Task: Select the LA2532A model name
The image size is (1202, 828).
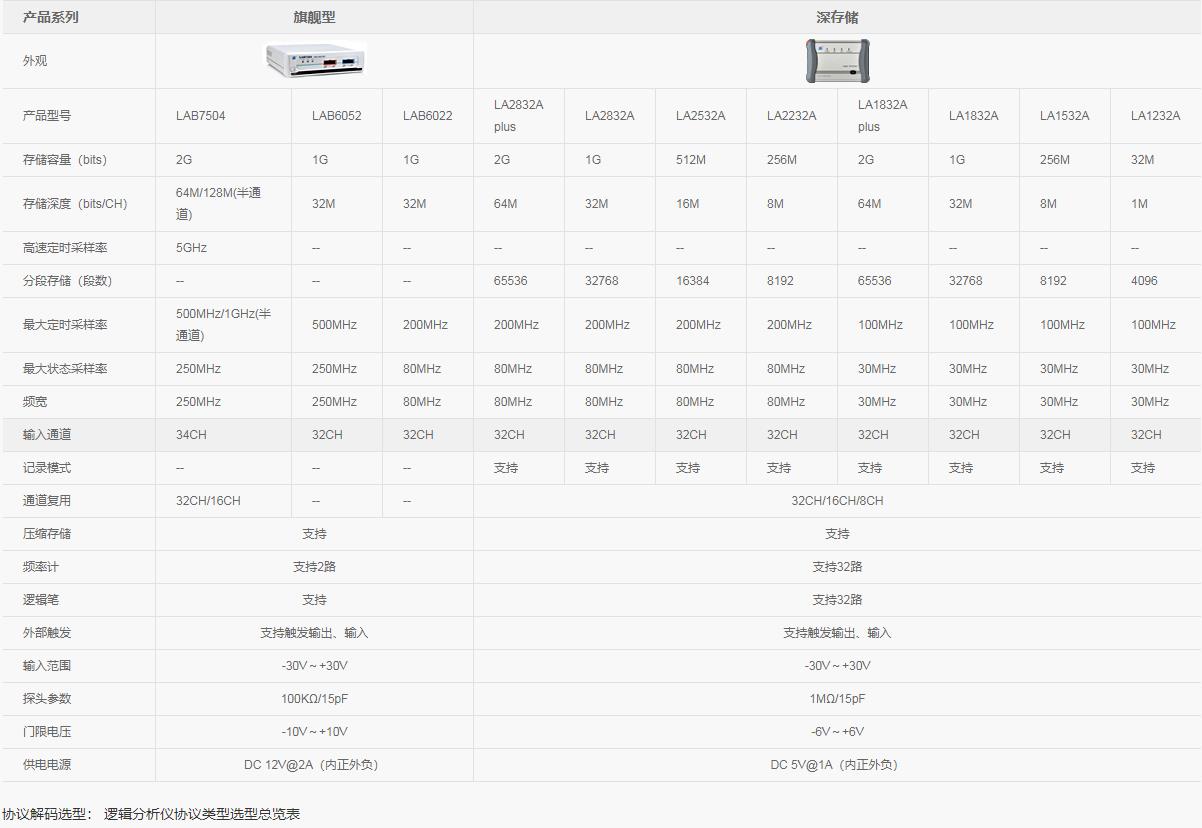Action: (700, 116)
